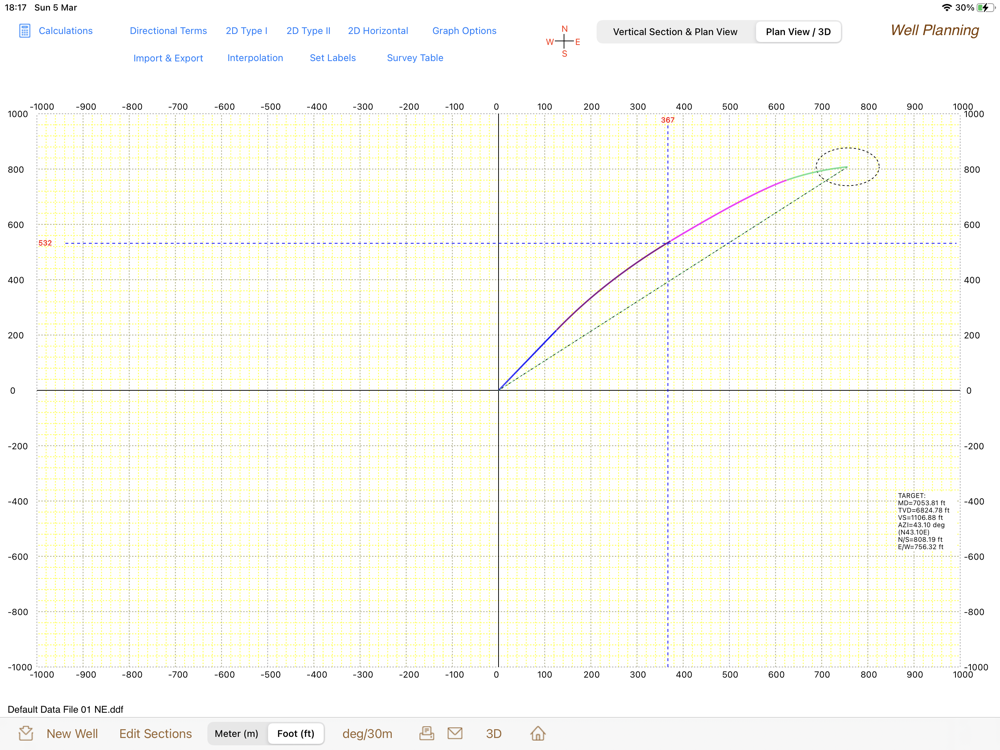Select Foot (ft) units

[x=296, y=734]
